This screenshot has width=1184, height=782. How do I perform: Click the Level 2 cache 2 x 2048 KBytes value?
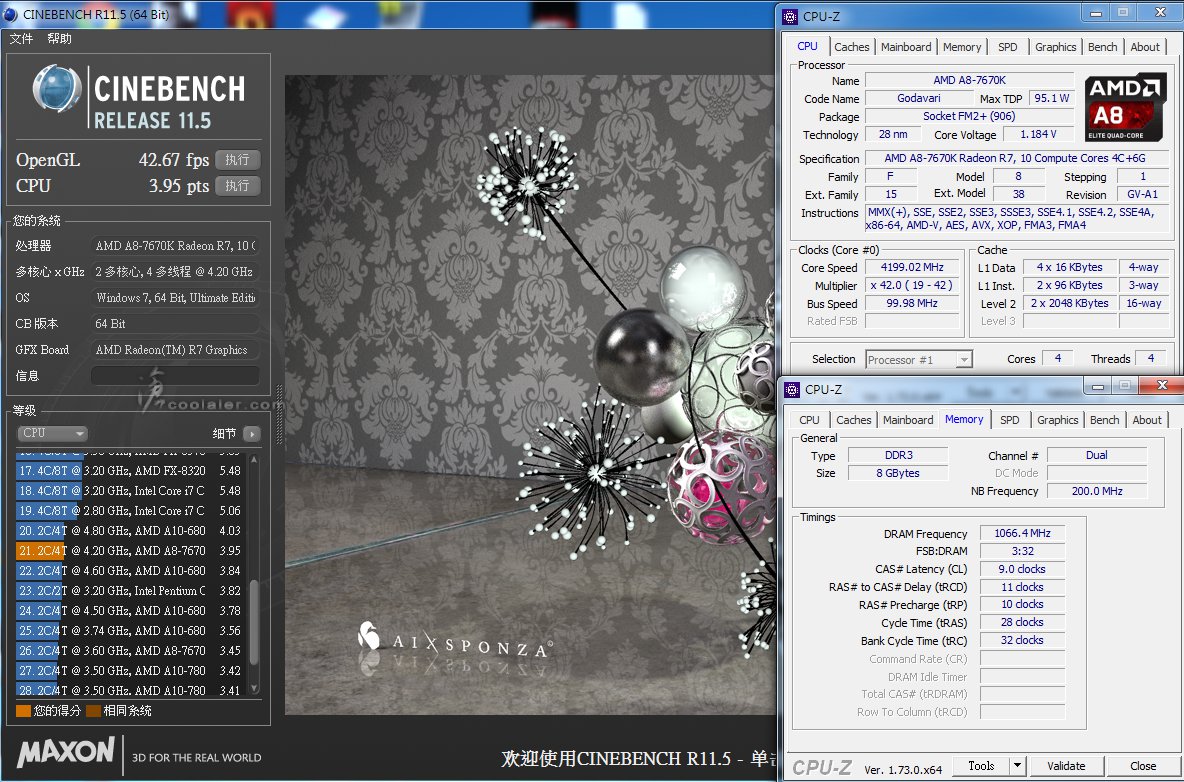pyautogui.click(x=1070, y=303)
